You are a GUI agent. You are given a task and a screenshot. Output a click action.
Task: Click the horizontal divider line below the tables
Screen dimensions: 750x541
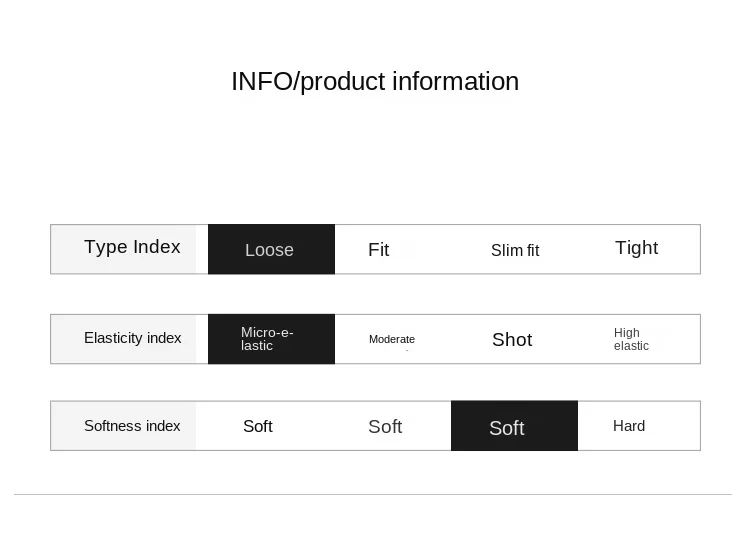[373, 494]
